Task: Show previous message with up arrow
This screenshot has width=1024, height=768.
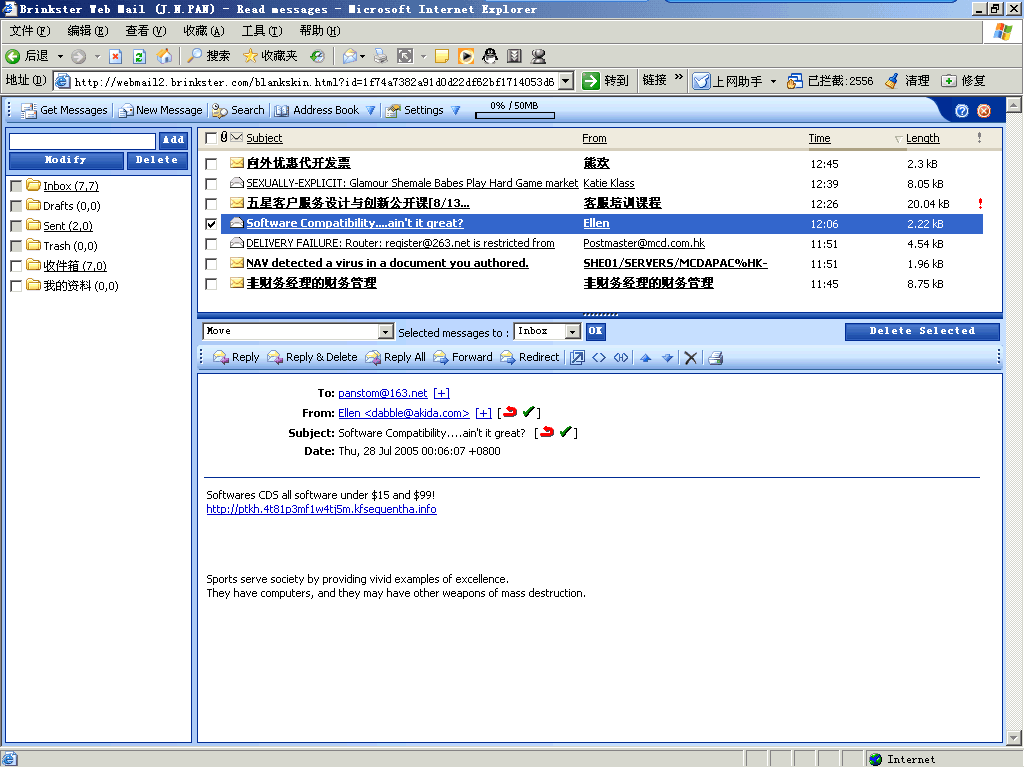Action: [x=645, y=357]
